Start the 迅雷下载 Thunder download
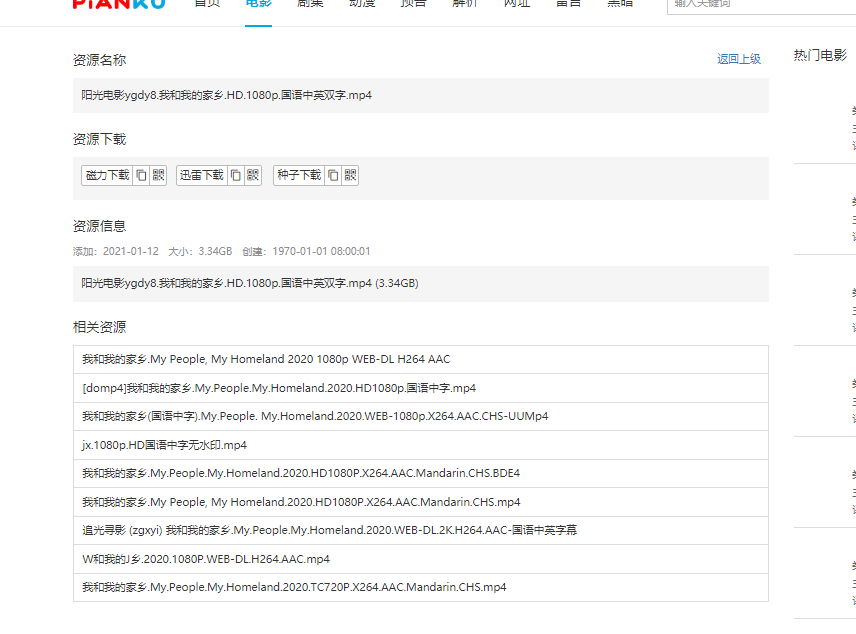The width and height of the screenshot is (856, 634). [x=202, y=175]
